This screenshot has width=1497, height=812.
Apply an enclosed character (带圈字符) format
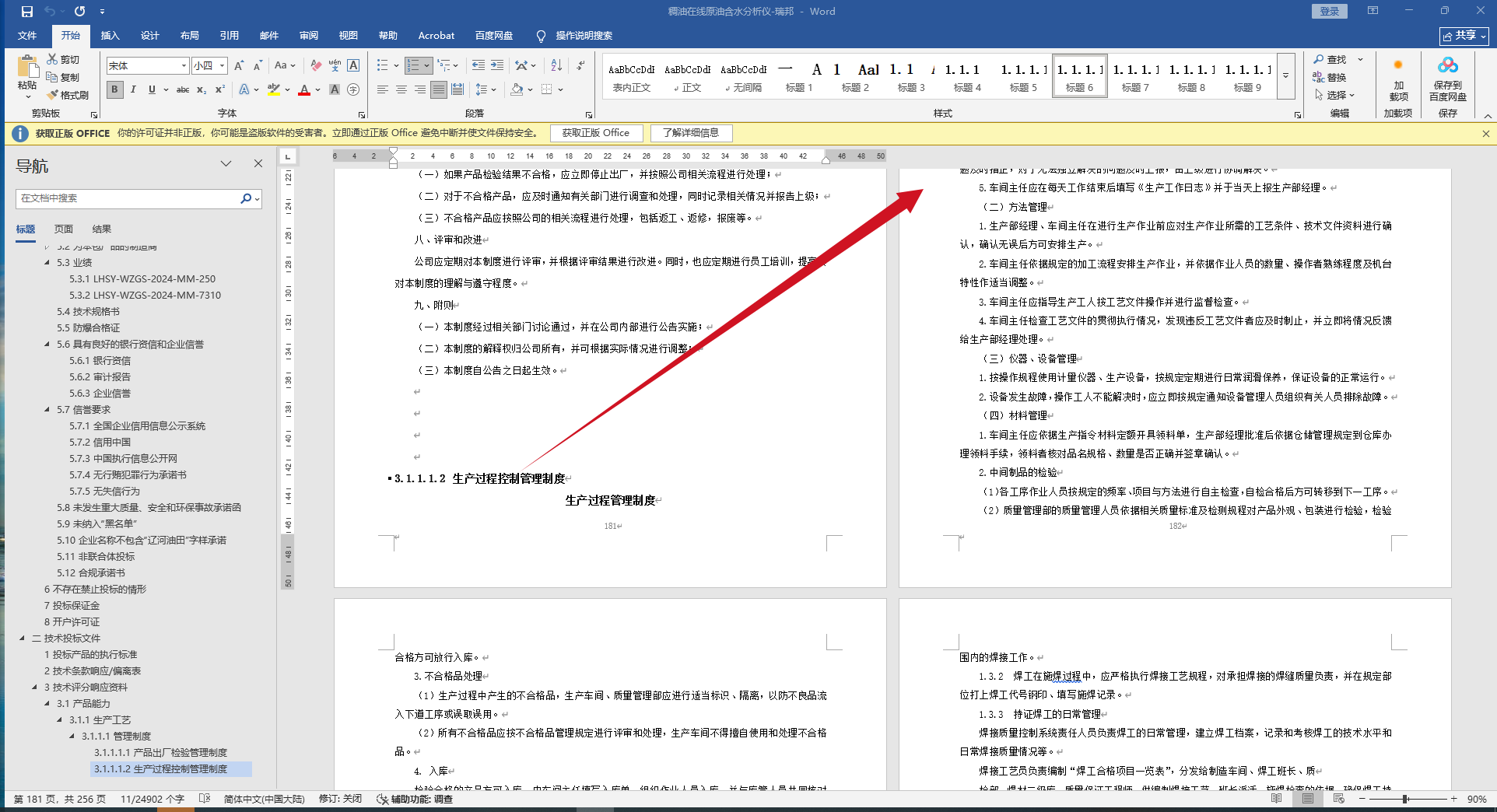[x=353, y=89]
